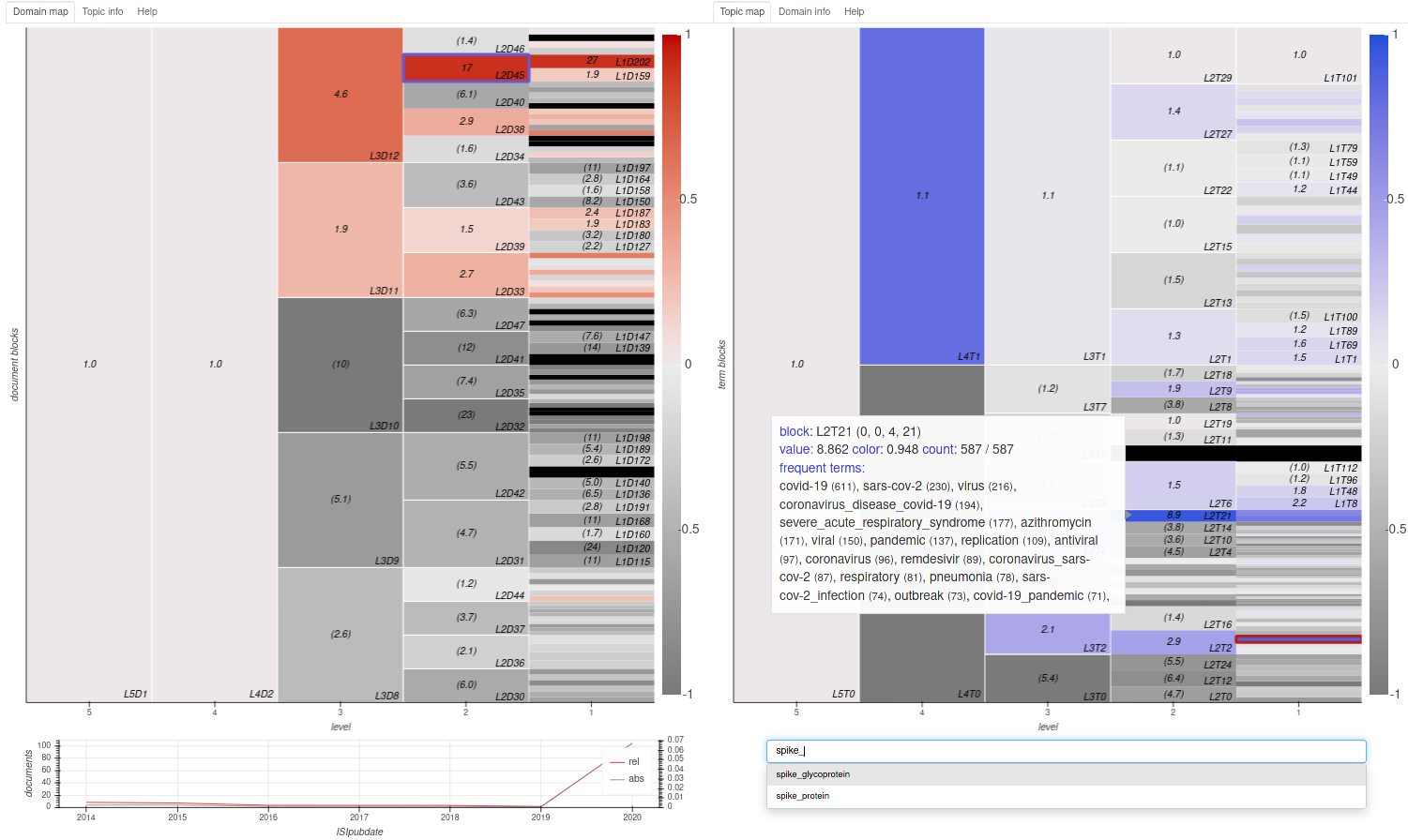
Task: Click the red color scale bar
Action: [x=671, y=364]
